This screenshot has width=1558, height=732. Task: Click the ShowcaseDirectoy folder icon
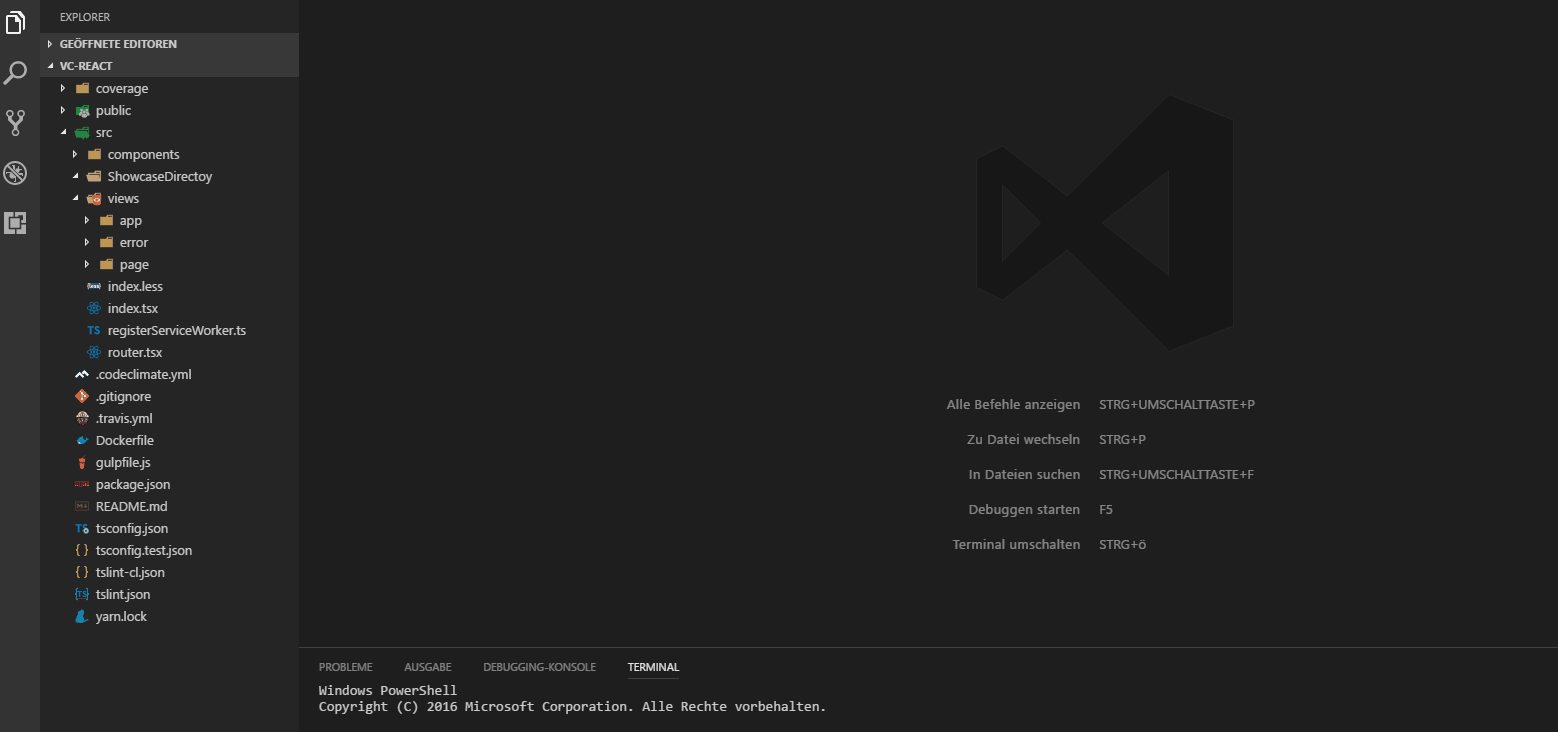pyautogui.click(x=94, y=176)
